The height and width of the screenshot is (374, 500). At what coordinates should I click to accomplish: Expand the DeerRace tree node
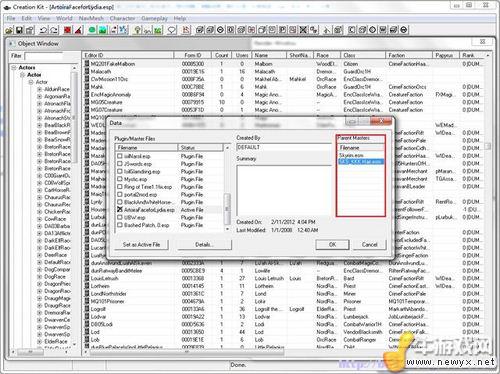coord(39,255)
